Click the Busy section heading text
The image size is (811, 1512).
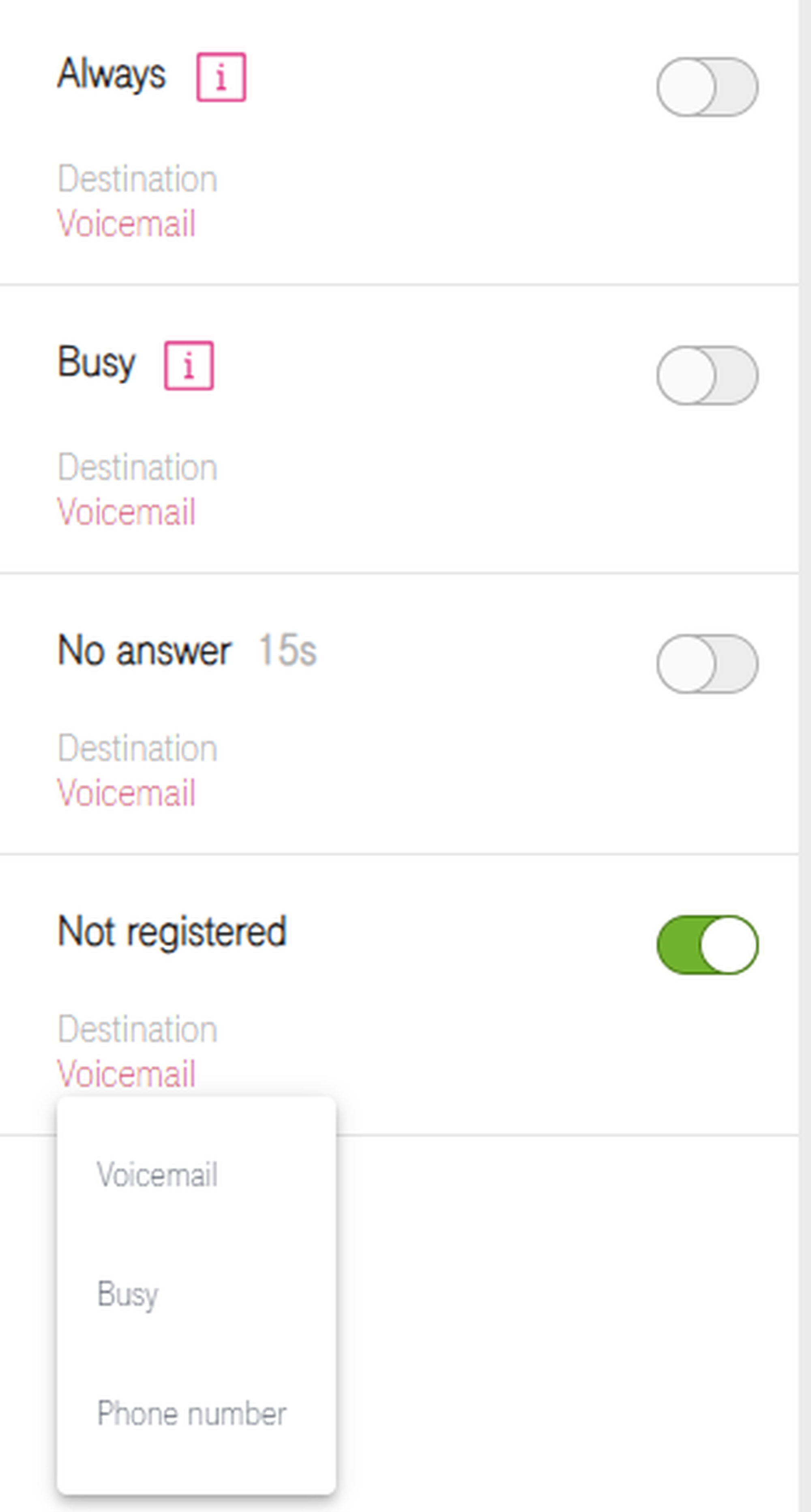(97, 363)
